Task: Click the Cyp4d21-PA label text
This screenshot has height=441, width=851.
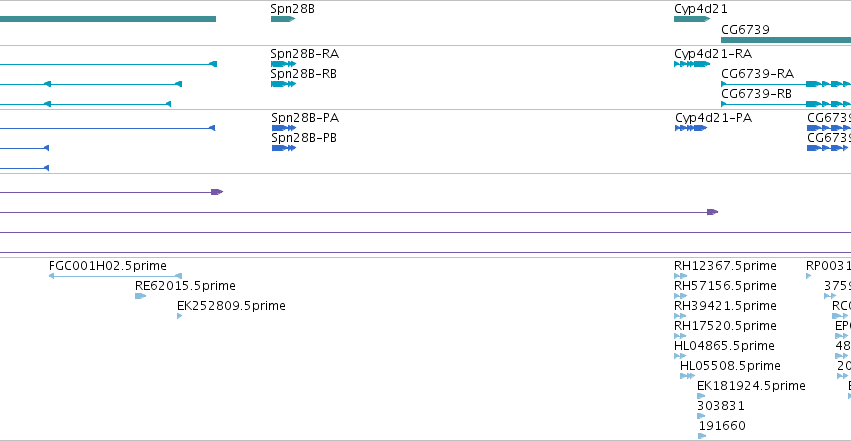Action: pos(714,118)
